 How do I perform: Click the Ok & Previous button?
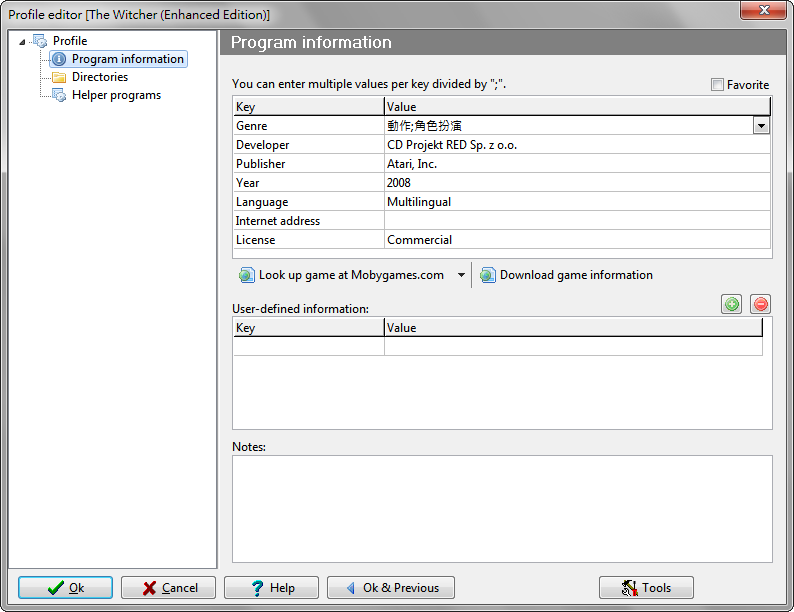[391, 588]
